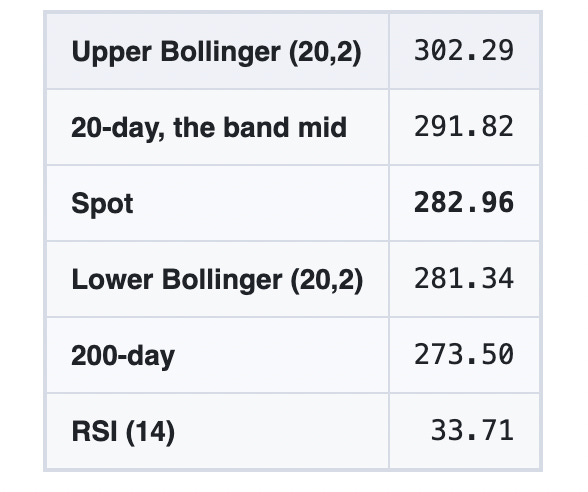Click the word Lower in the fourth row
The height and width of the screenshot is (492, 588).
[x=112, y=280]
